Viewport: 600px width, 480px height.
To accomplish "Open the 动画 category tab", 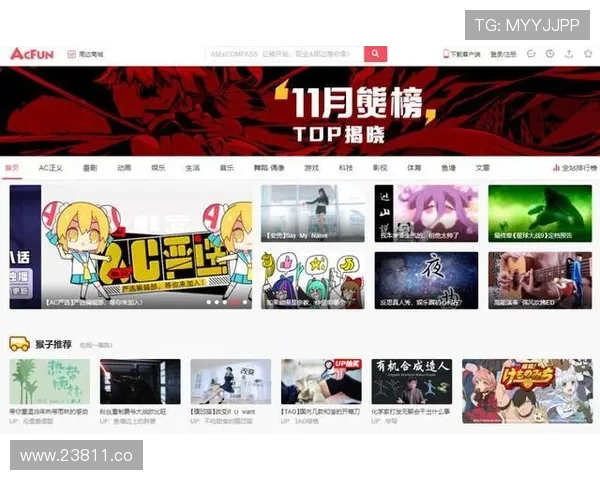I will point(124,168).
